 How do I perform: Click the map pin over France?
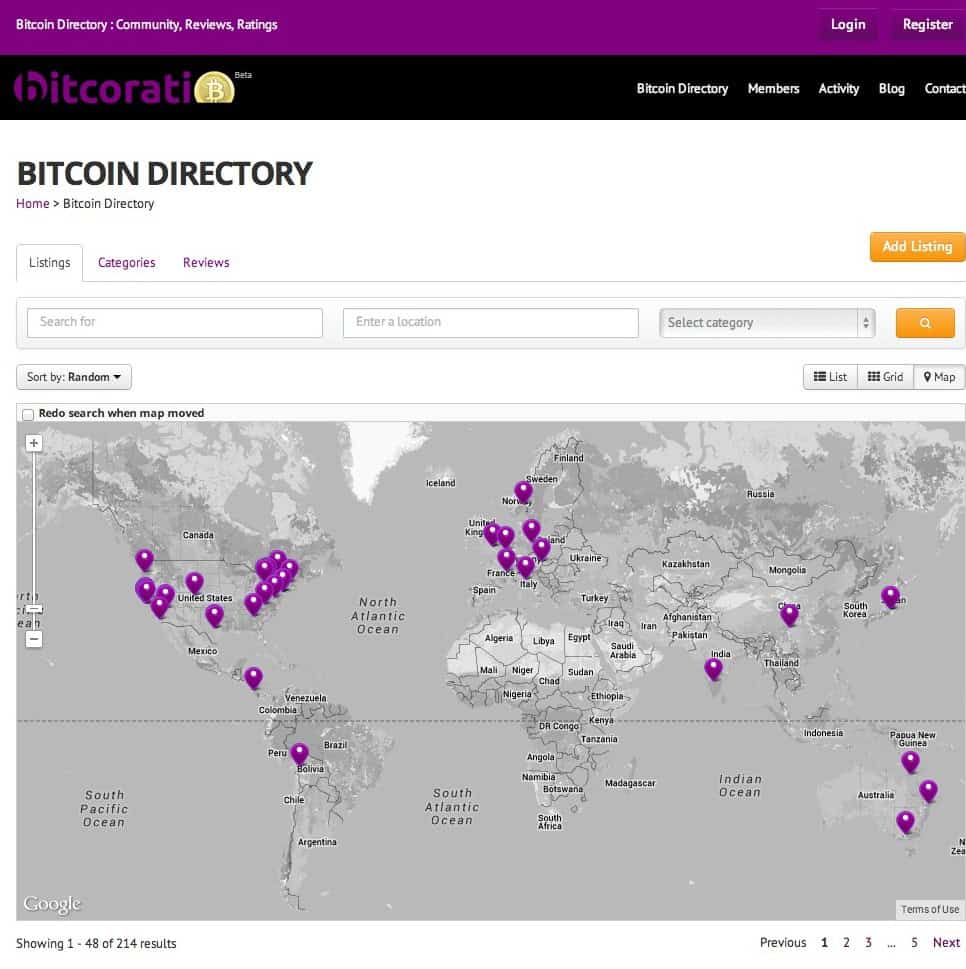[x=506, y=559]
